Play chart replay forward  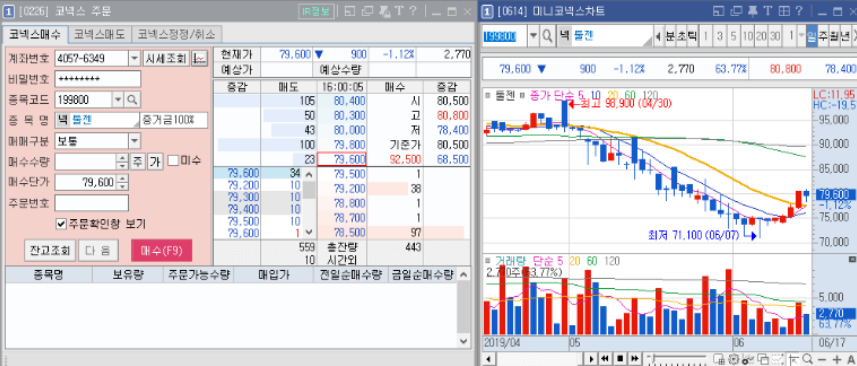point(591,358)
